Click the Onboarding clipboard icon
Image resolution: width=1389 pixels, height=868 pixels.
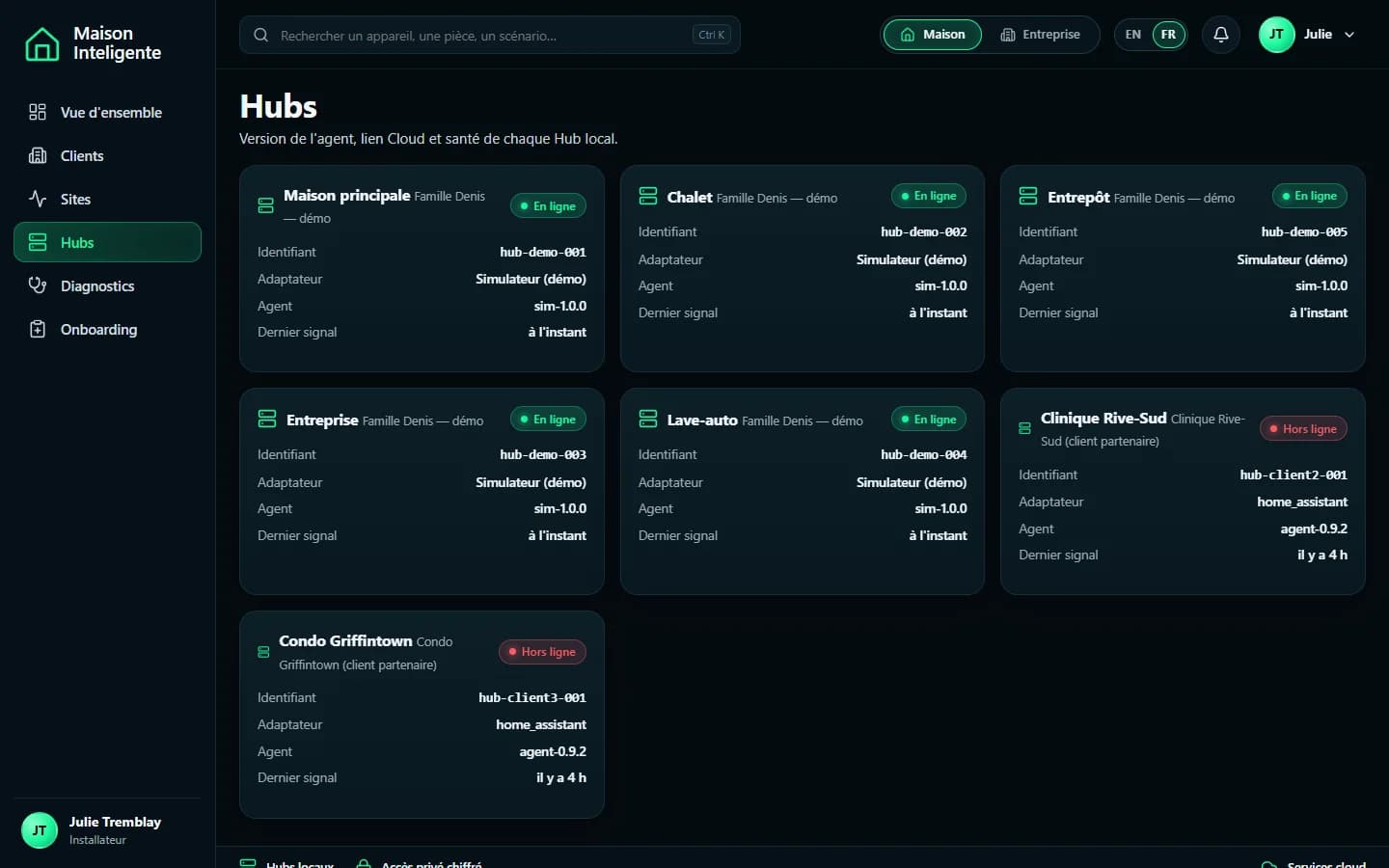(38, 329)
